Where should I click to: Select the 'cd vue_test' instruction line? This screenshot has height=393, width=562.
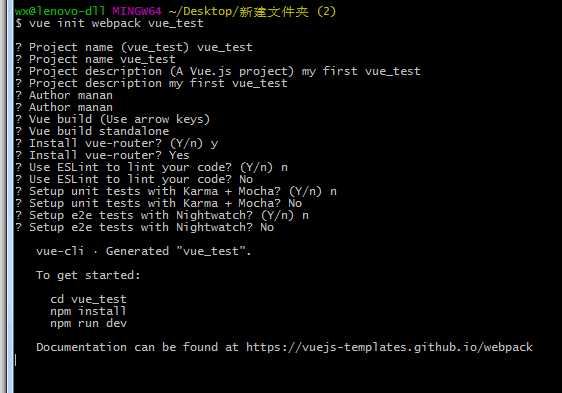tap(88, 299)
